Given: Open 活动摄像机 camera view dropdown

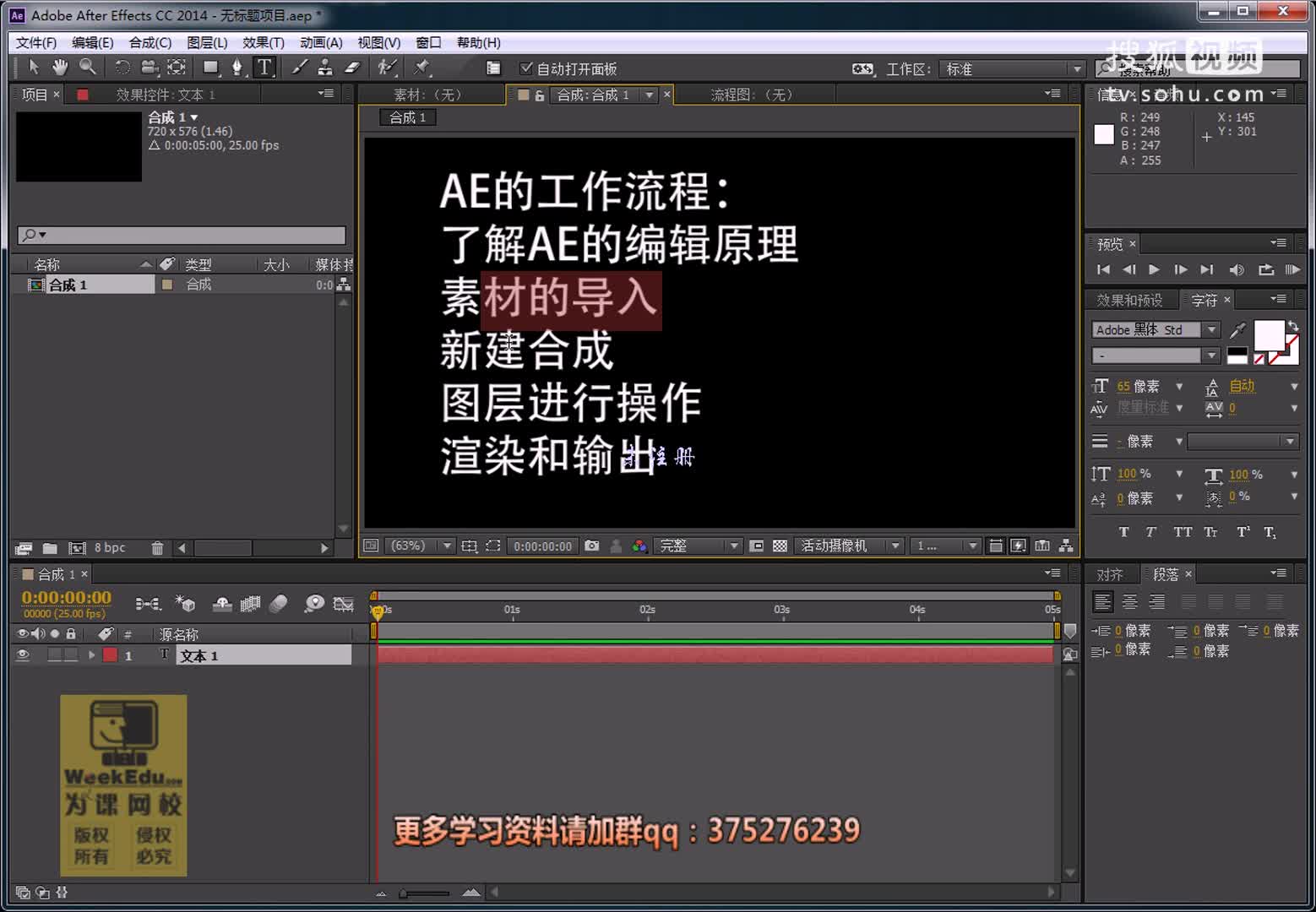Looking at the screenshot, I should [850, 546].
